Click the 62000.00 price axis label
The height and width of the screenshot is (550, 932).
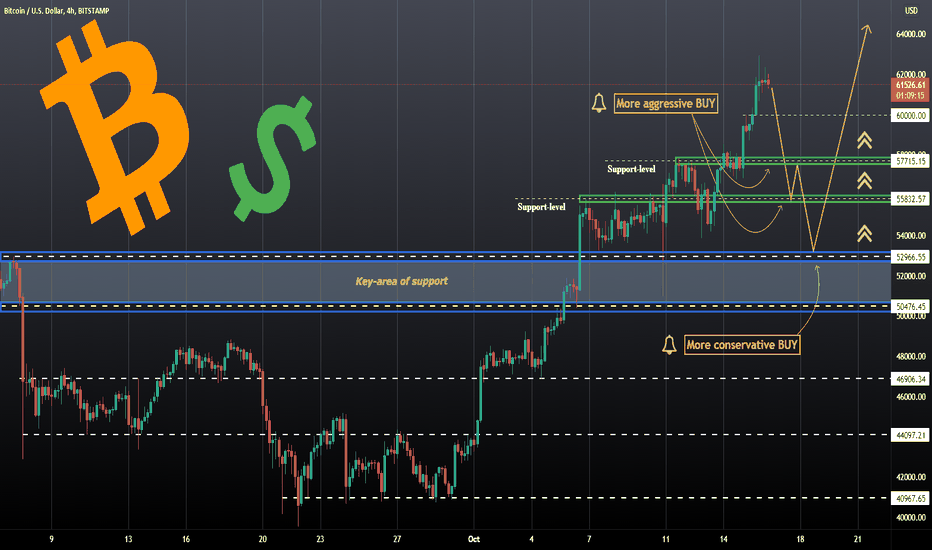click(911, 74)
